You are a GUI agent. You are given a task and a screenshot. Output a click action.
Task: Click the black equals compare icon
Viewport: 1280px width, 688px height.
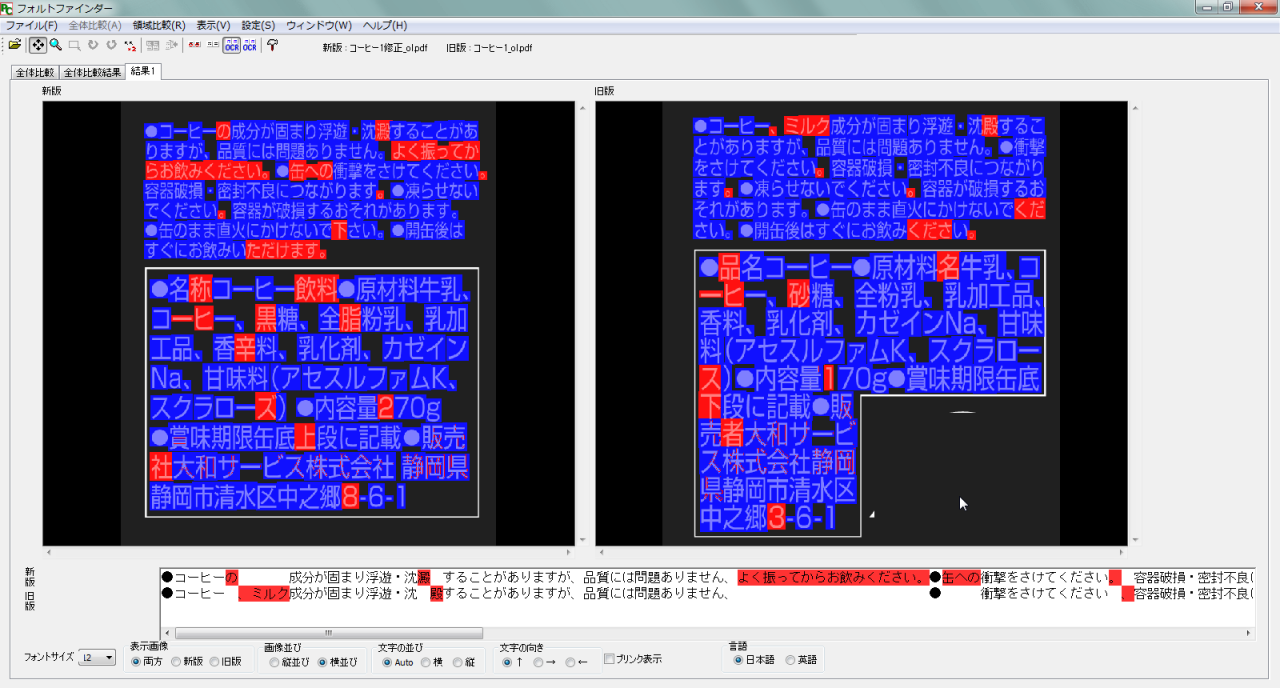(213, 45)
